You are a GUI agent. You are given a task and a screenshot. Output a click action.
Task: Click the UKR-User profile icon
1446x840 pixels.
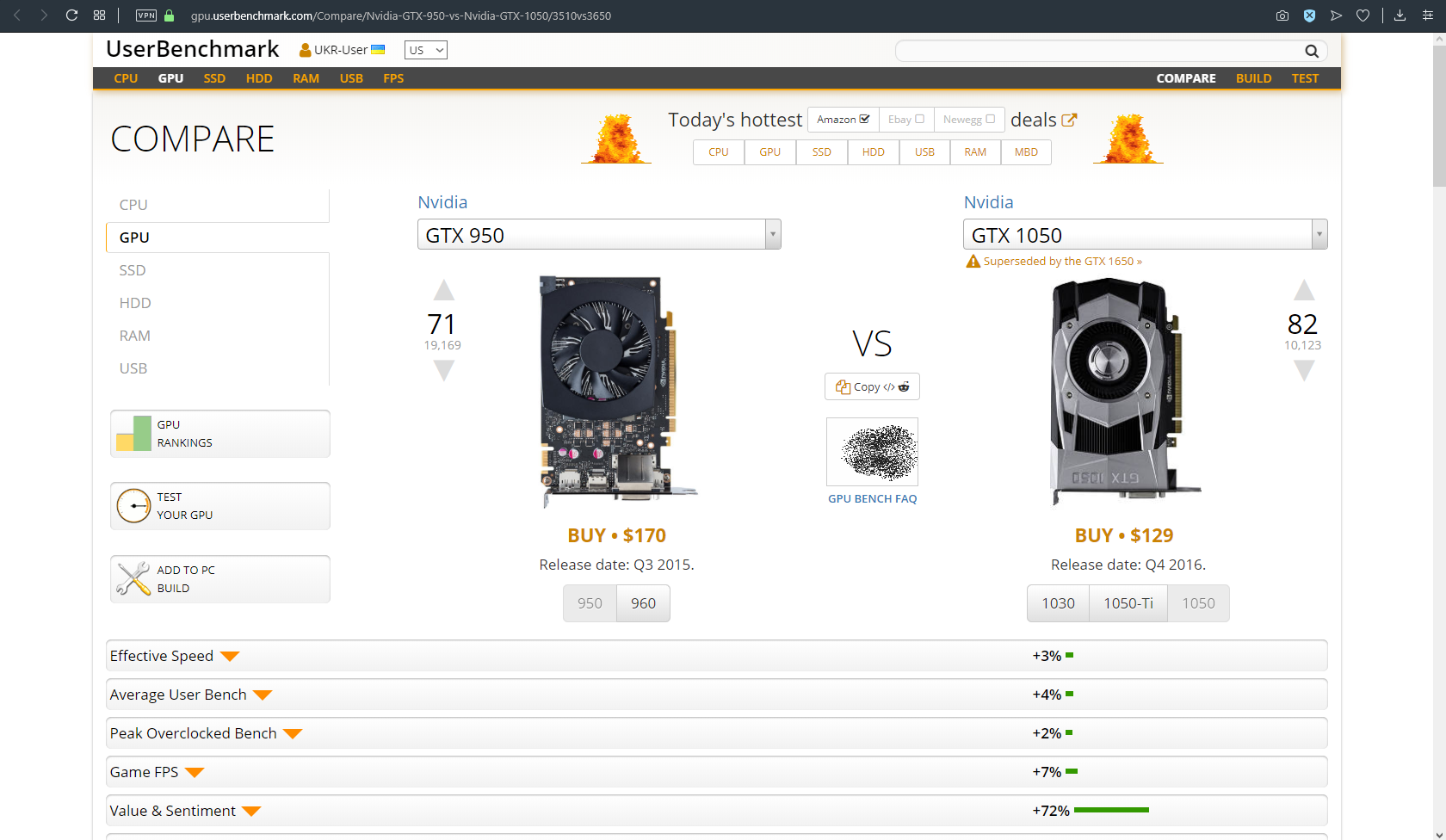[305, 50]
